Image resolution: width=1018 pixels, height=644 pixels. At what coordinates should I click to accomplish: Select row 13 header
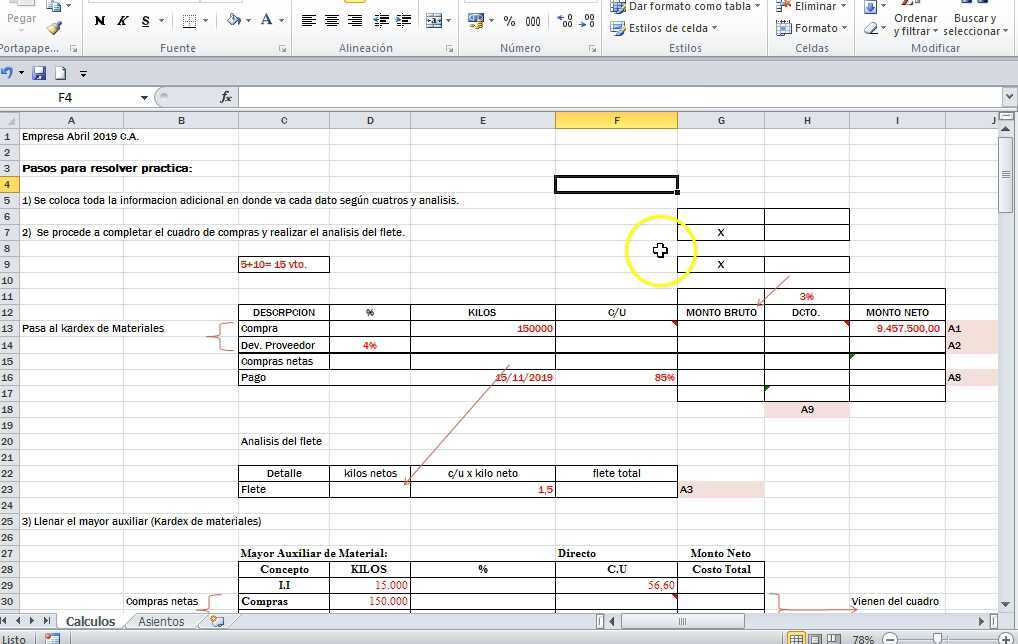coord(8,328)
